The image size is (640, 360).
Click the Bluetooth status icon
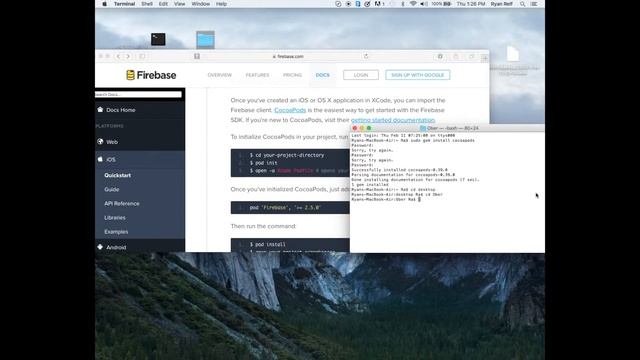coord(402,4)
